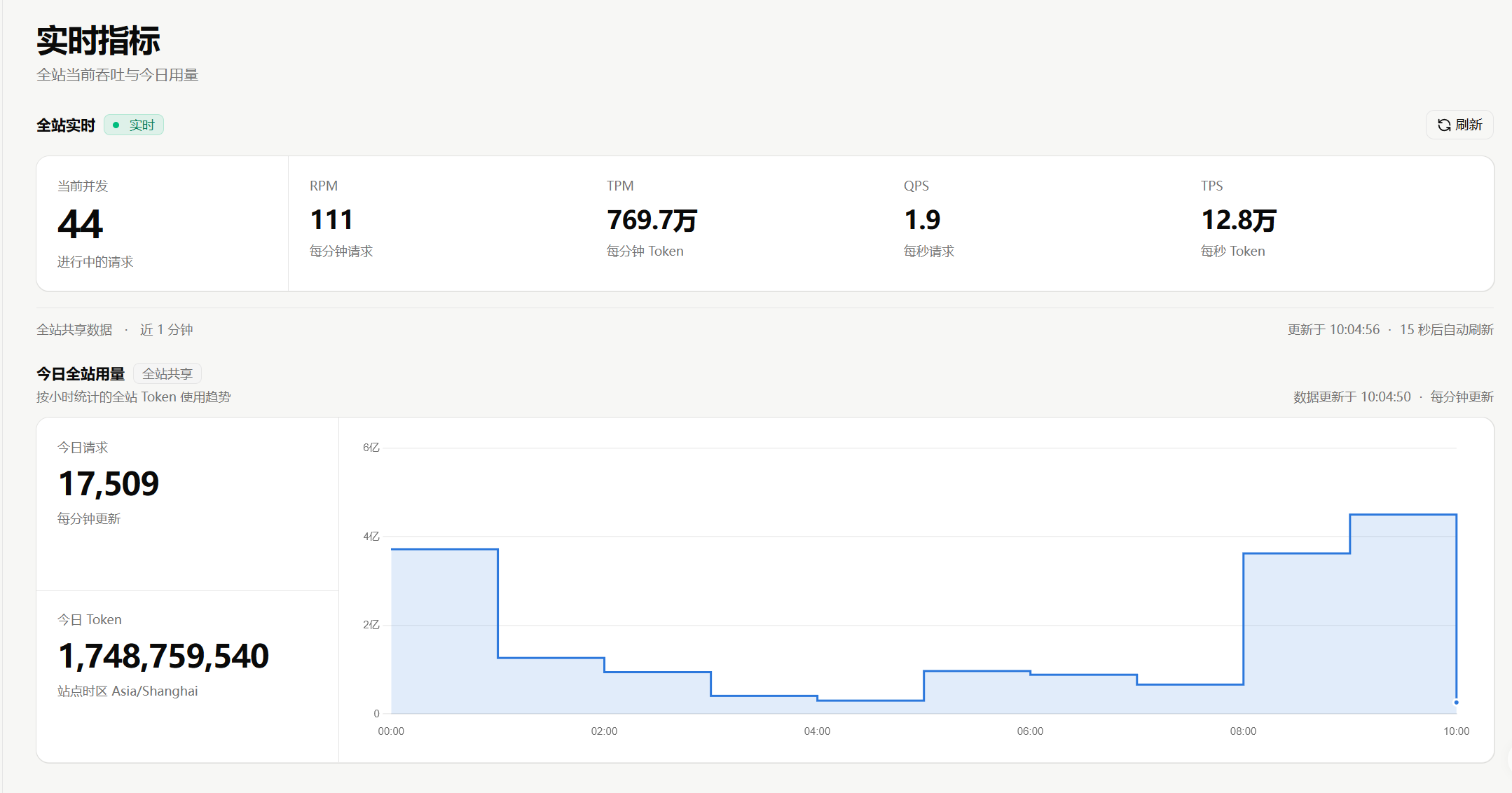Click the 04:00 axis label
Image resolution: width=1512 pixels, height=793 pixels.
[x=817, y=731]
